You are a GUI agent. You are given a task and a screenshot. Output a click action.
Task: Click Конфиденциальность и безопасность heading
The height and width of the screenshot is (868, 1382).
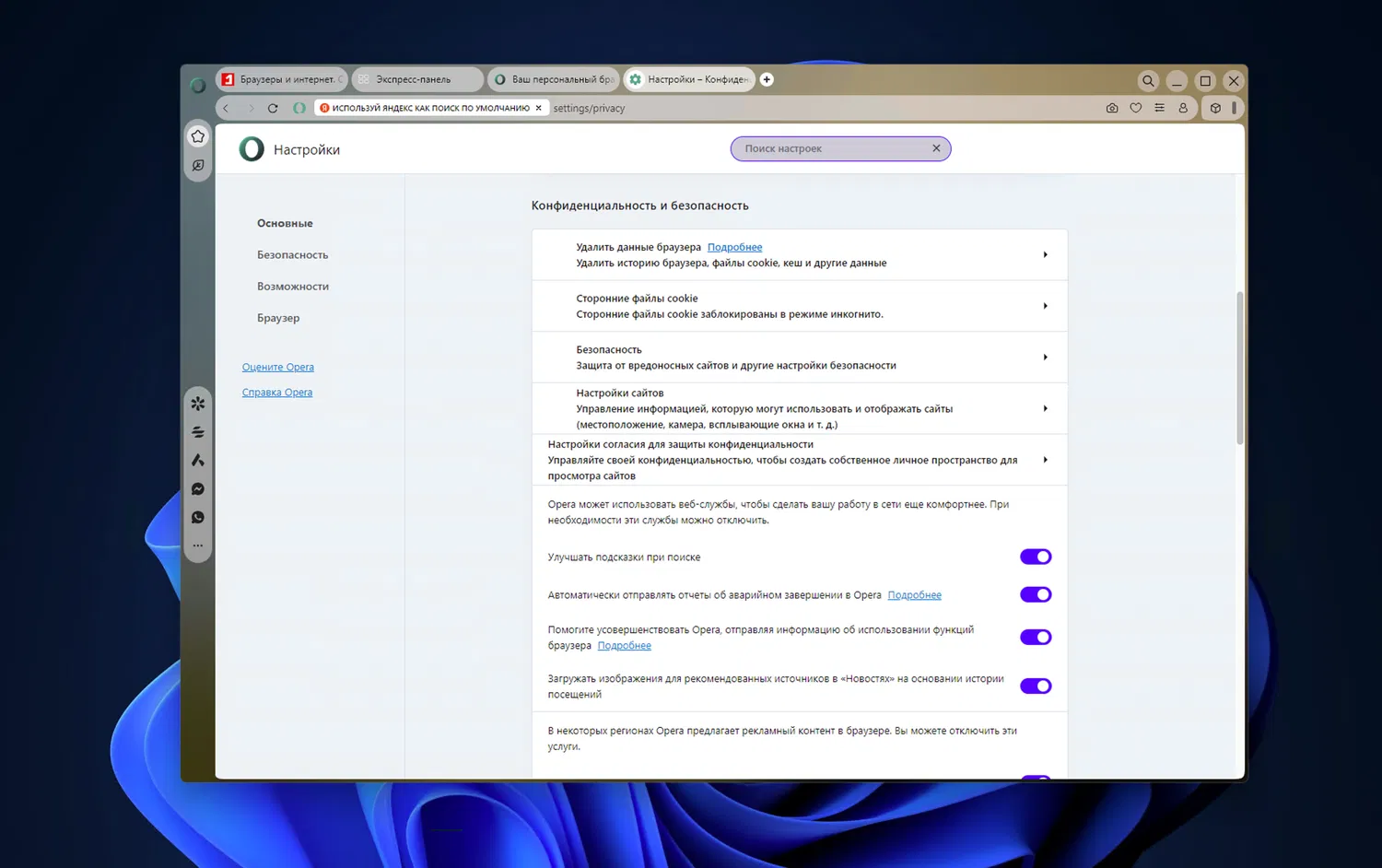640,205
